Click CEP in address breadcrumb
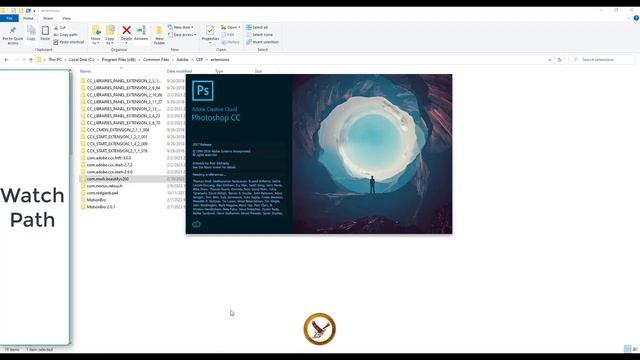This screenshot has height=360, width=640. click(x=199, y=60)
